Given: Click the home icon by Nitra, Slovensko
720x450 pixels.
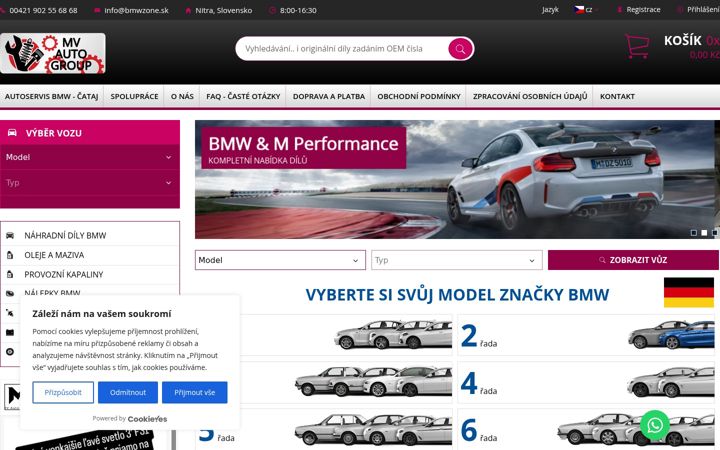Looking at the screenshot, I should coord(188,10).
